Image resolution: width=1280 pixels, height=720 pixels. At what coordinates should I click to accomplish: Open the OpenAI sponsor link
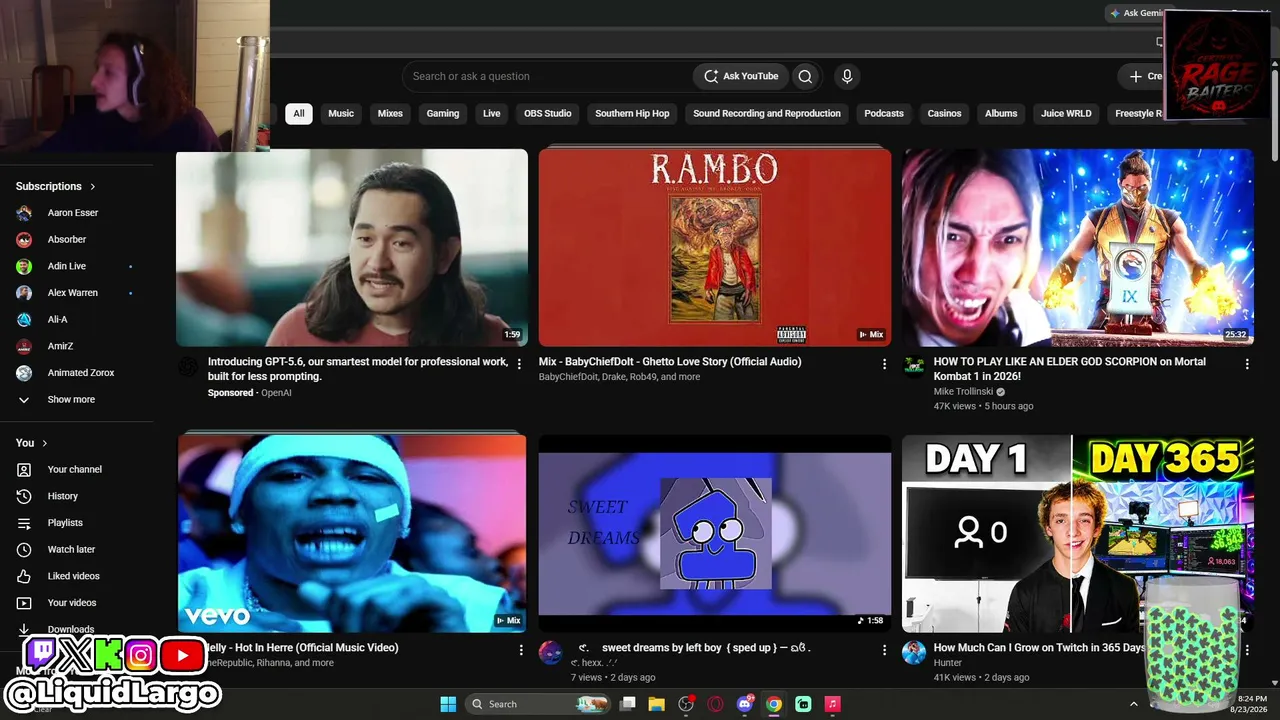point(276,393)
